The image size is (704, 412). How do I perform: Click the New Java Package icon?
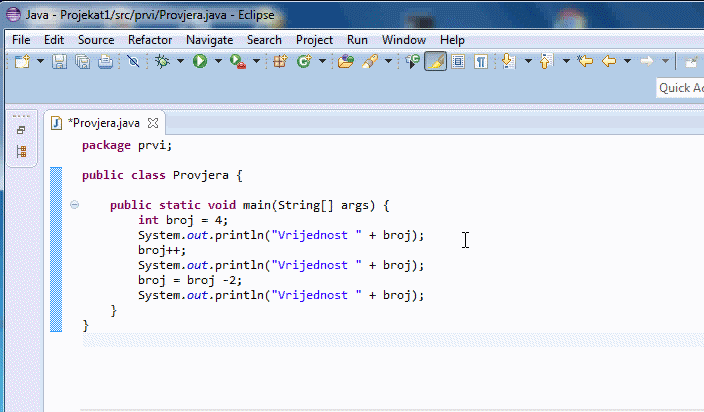(x=280, y=62)
